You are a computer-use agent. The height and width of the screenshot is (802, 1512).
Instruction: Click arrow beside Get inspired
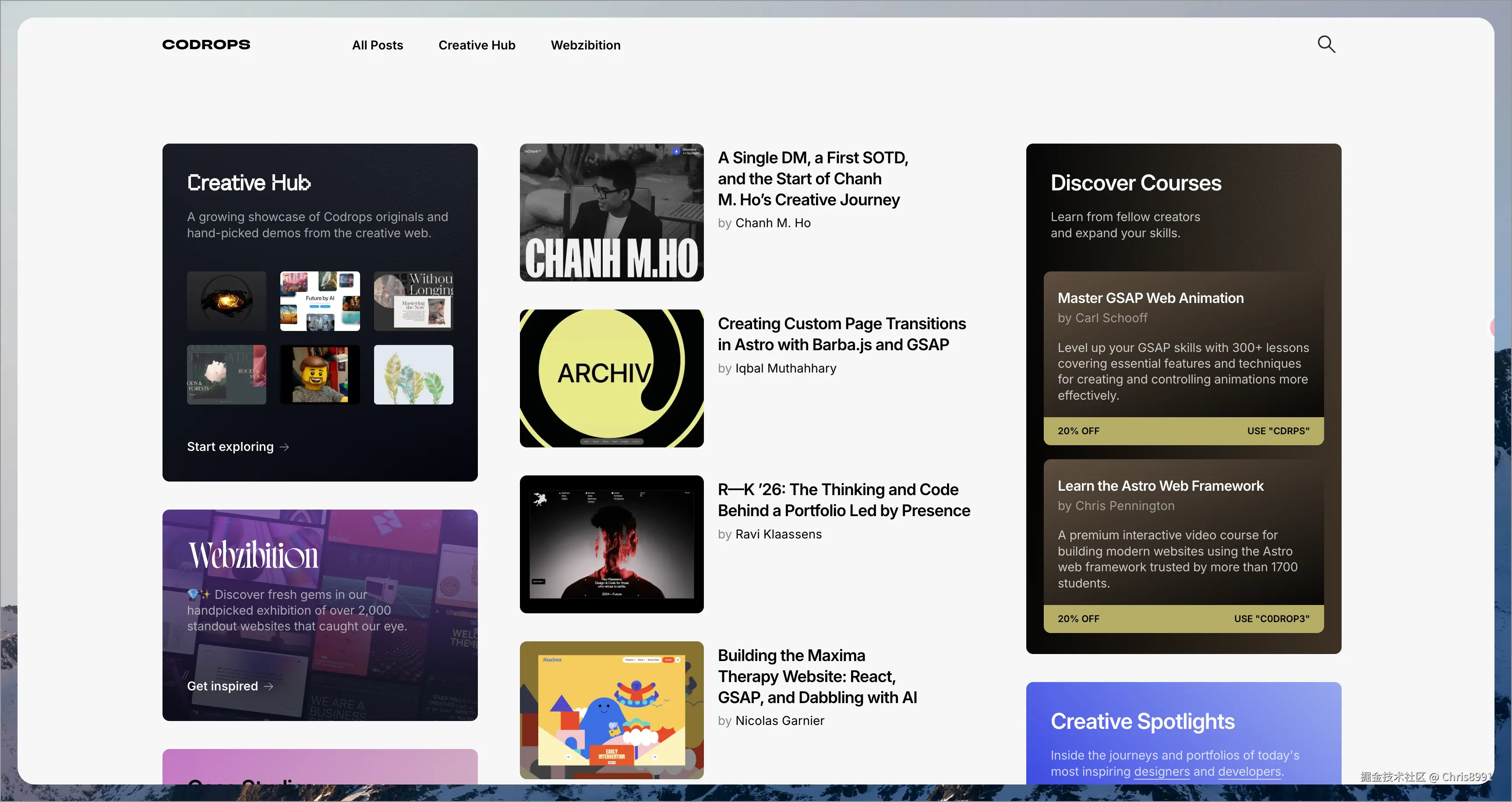[269, 686]
